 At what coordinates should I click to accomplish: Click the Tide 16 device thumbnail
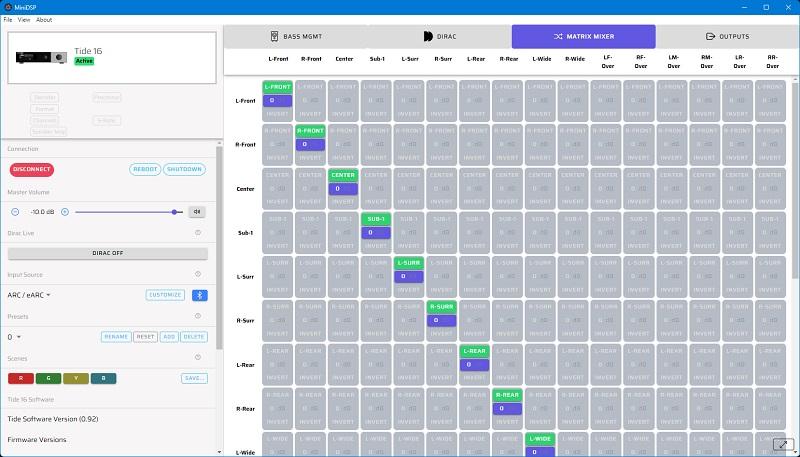40,57
